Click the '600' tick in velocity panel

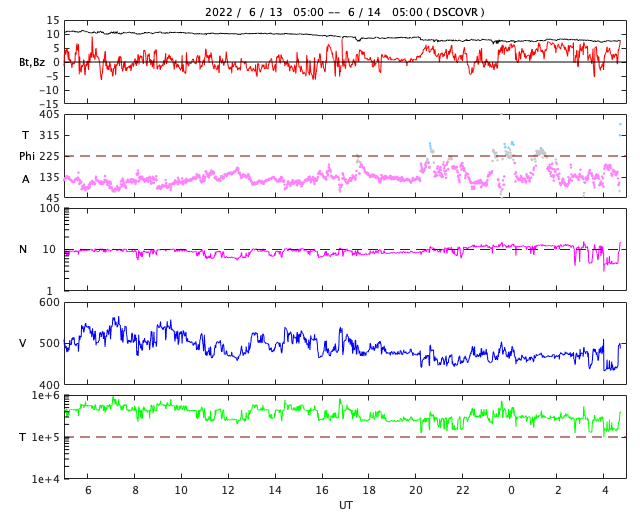tap(49, 303)
